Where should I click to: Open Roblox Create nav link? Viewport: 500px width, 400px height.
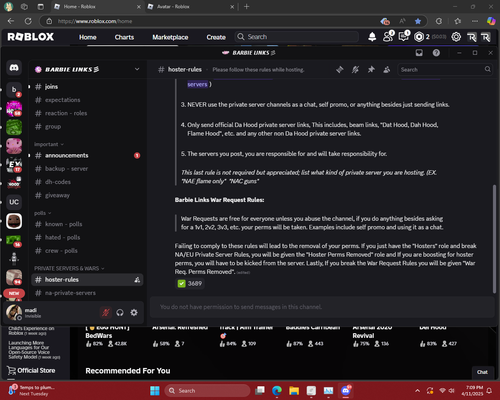(x=216, y=37)
